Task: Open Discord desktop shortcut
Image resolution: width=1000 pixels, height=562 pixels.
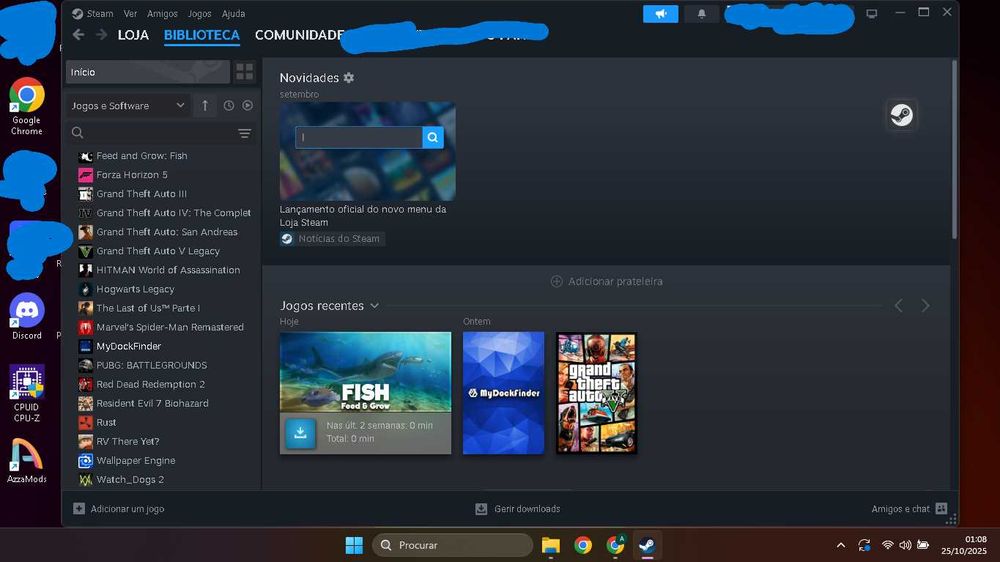Action: [27, 316]
